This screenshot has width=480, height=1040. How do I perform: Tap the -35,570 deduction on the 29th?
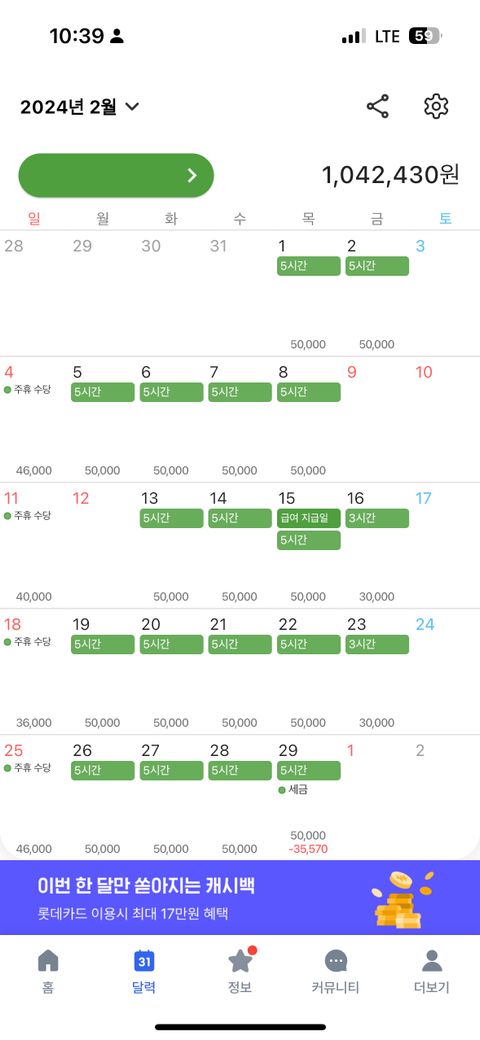308,848
